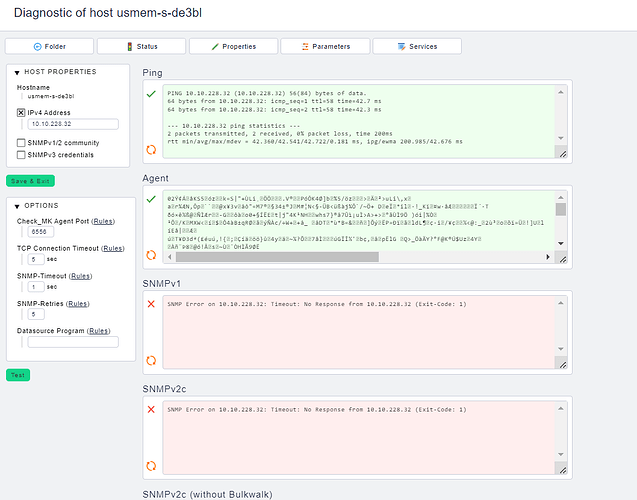Image resolution: width=637 pixels, height=500 pixels.
Task: Collapse the Options section
Action: (x=16, y=205)
